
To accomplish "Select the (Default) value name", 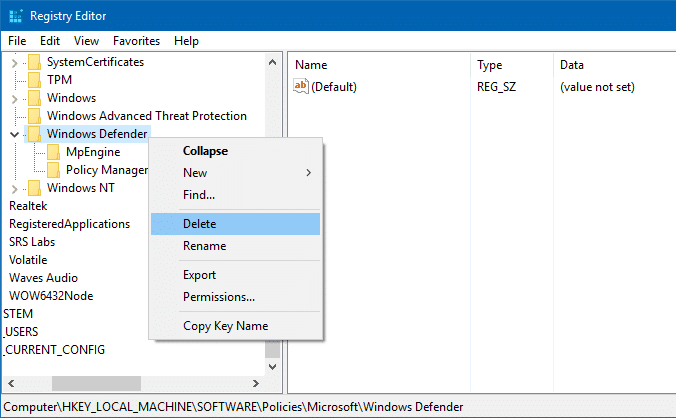I will tap(334, 87).
